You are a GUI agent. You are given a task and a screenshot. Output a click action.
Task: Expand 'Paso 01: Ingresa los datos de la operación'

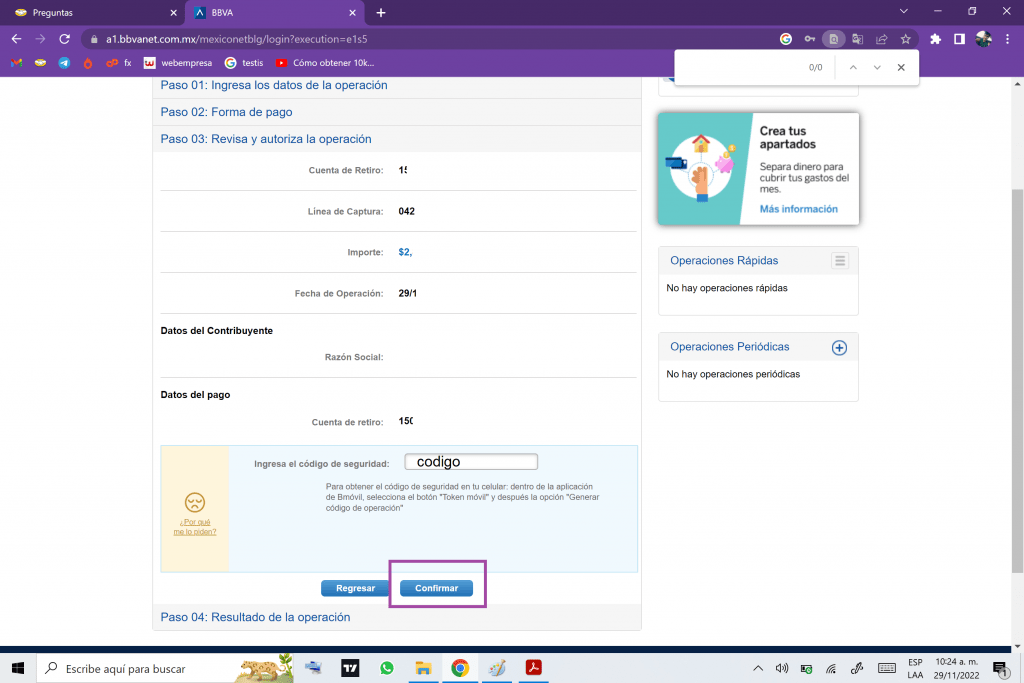[274, 85]
